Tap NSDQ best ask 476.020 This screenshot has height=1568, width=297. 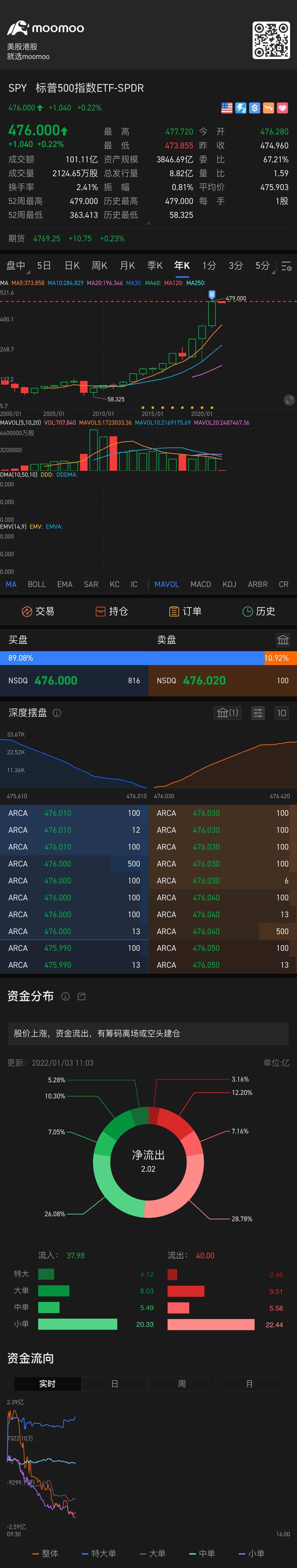tap(223, 681)
